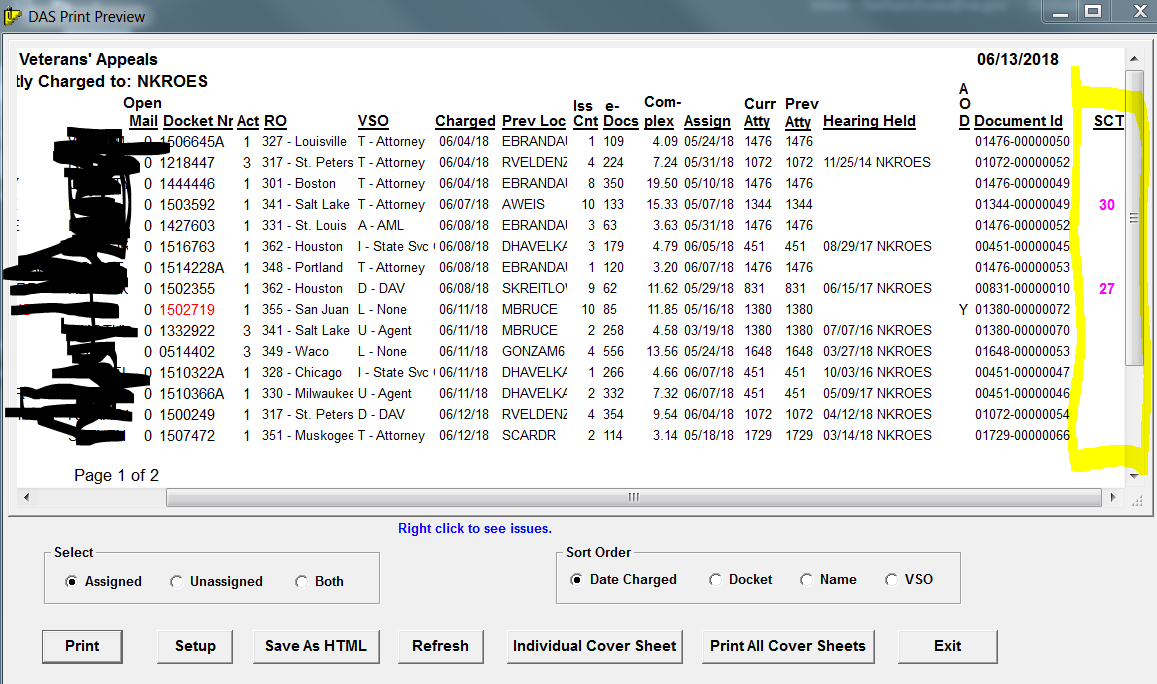Click Prev Loc SCARDR cell
Image resolution: width=1157 pixels, height=684 pixels.
pyautogui.click(x=529, y=436)
